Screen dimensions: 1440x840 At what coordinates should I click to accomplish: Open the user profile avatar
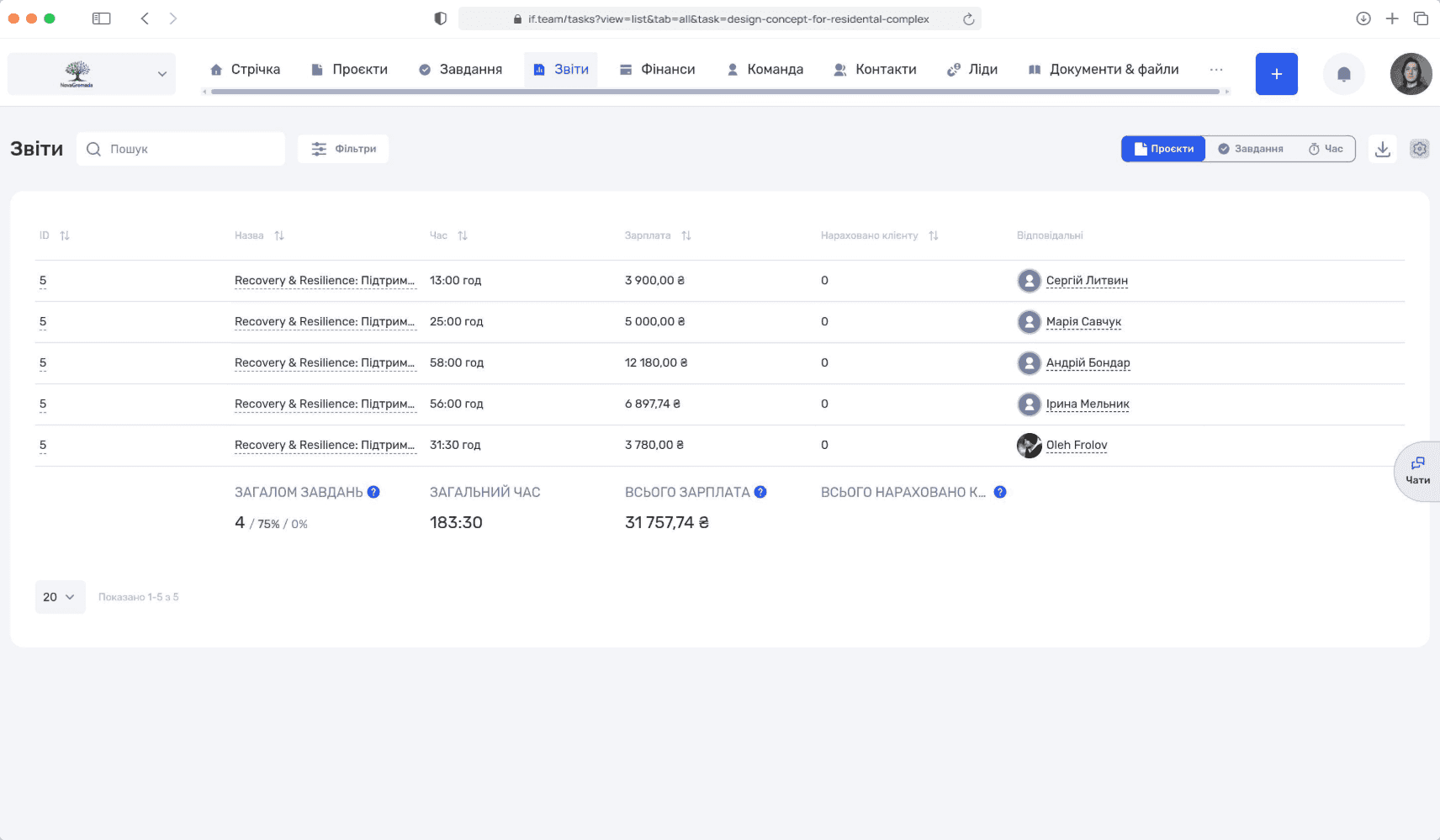point(1411,74)
